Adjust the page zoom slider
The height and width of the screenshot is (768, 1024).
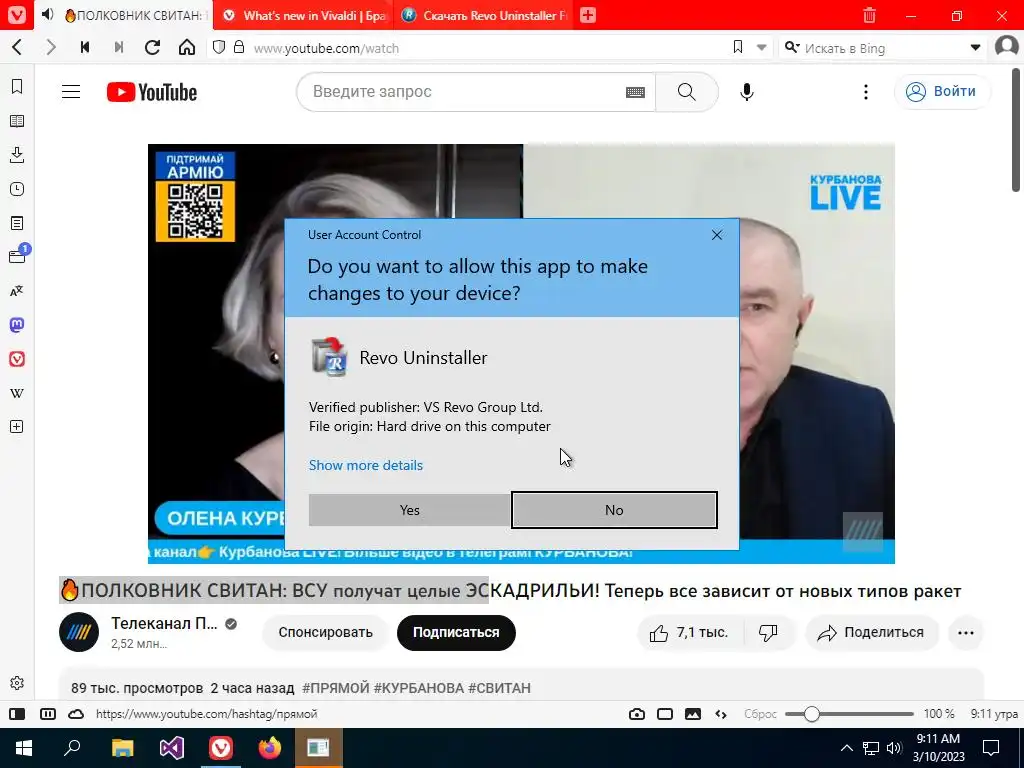coord(848,714)
